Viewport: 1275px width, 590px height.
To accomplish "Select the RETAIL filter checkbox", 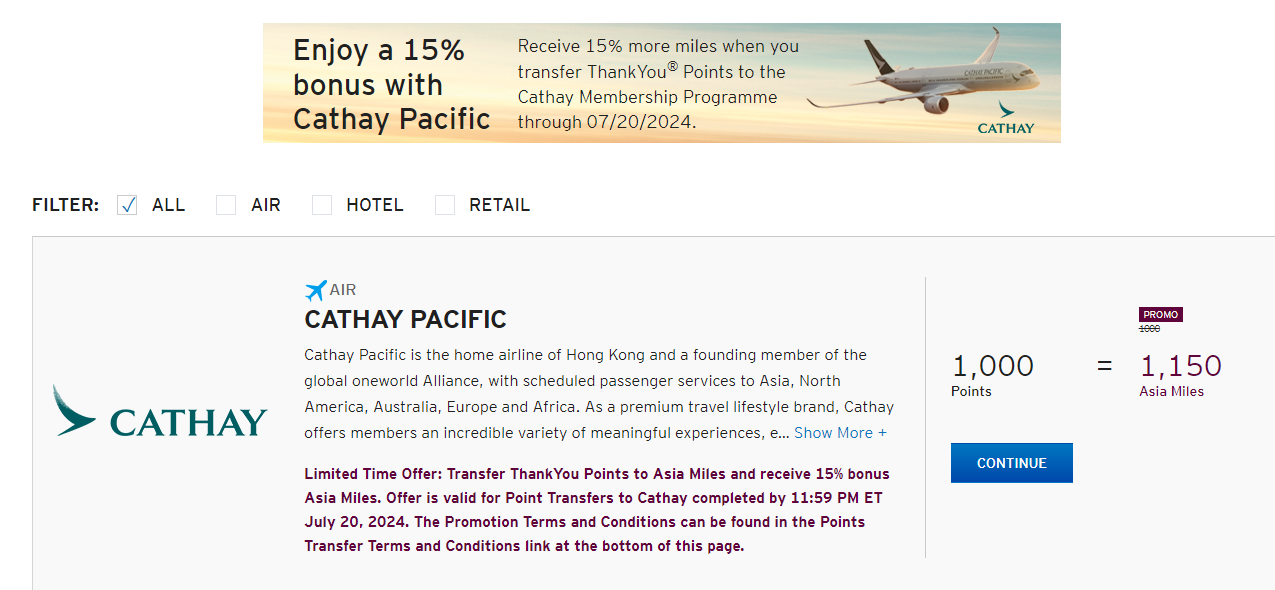I will 445,205.
